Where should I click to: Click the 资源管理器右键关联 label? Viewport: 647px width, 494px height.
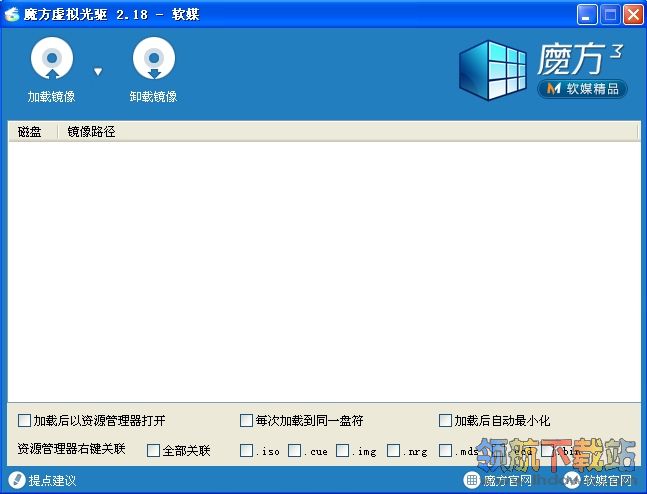click(x=71, y=449)
